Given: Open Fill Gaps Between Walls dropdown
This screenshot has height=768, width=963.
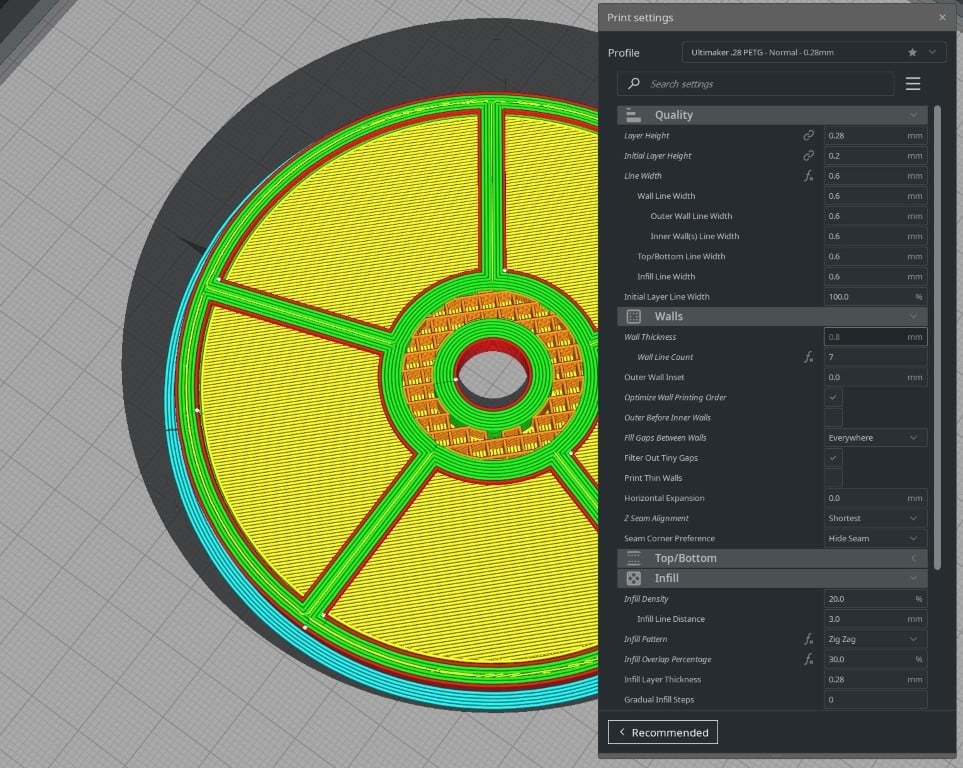Looking at the screenshot, I should [x=875, y=437].
